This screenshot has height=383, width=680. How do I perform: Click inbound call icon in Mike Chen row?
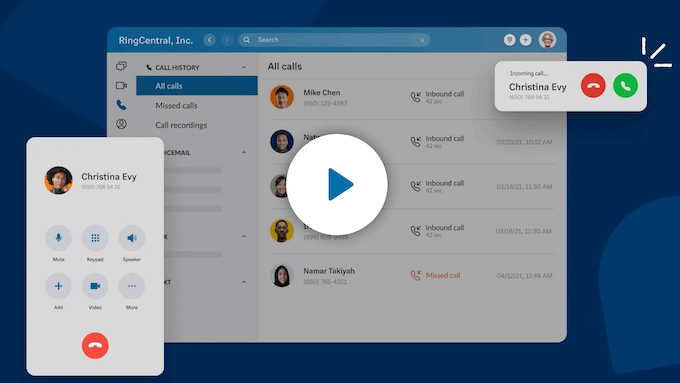coord(415,97)
